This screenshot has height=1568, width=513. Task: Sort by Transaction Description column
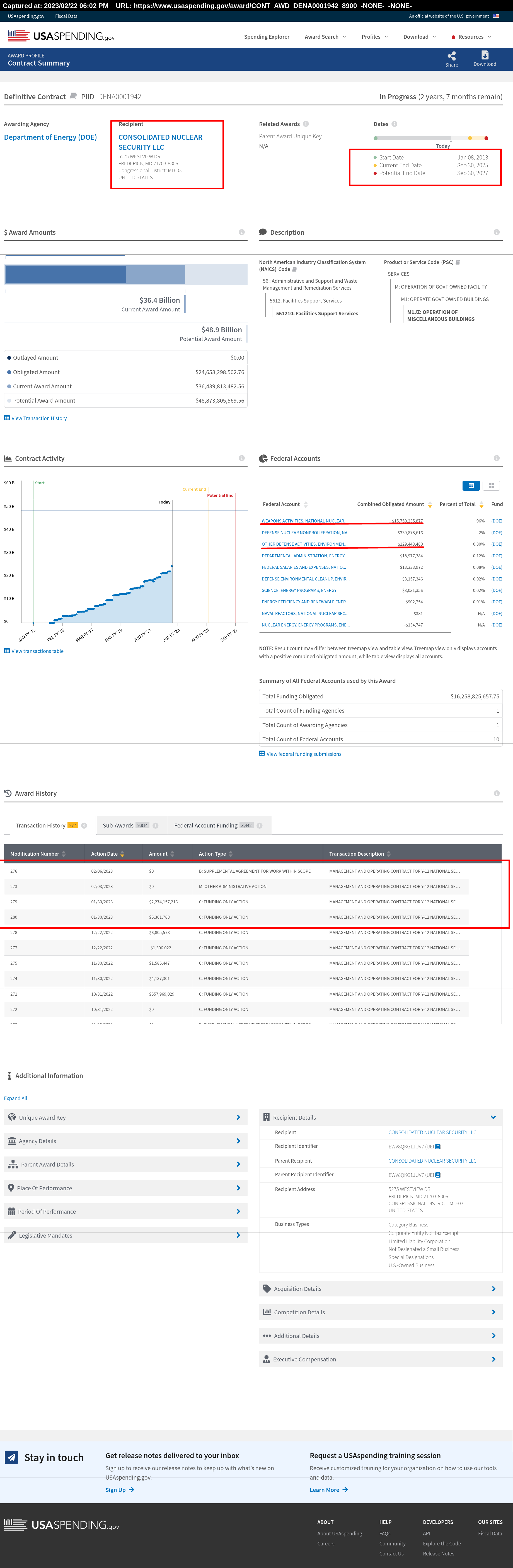(389, 854)
